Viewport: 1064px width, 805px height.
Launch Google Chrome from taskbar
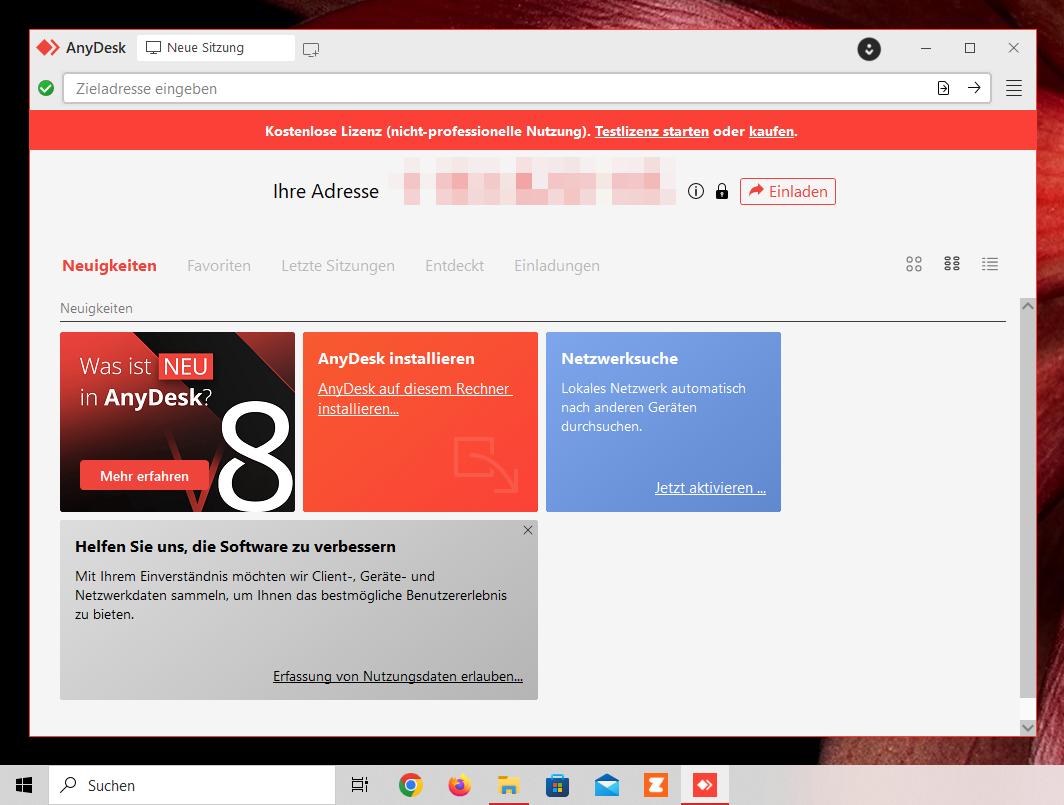click(411, 785)
